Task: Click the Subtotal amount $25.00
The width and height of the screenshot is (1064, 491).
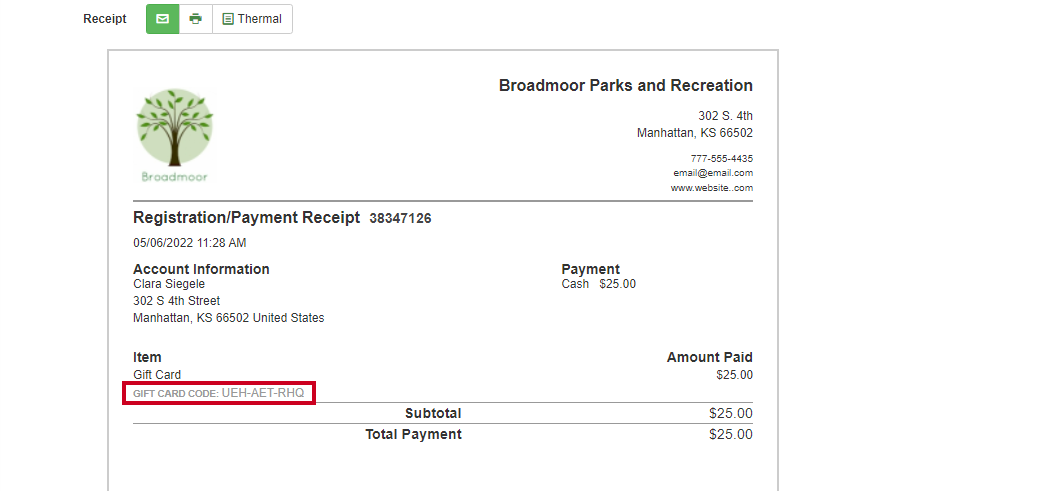Action: [731, 413]
